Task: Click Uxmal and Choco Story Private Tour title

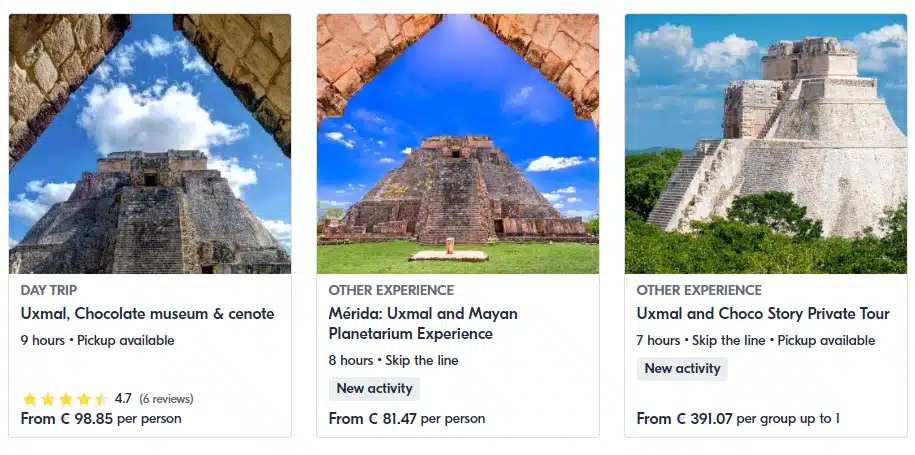Action: (763, 314)
